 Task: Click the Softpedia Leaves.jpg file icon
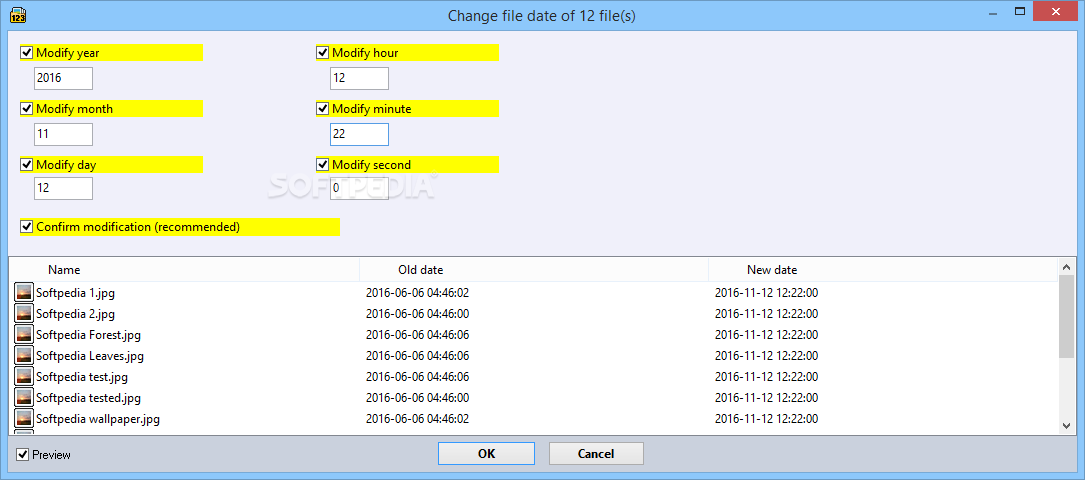point(24,356)
